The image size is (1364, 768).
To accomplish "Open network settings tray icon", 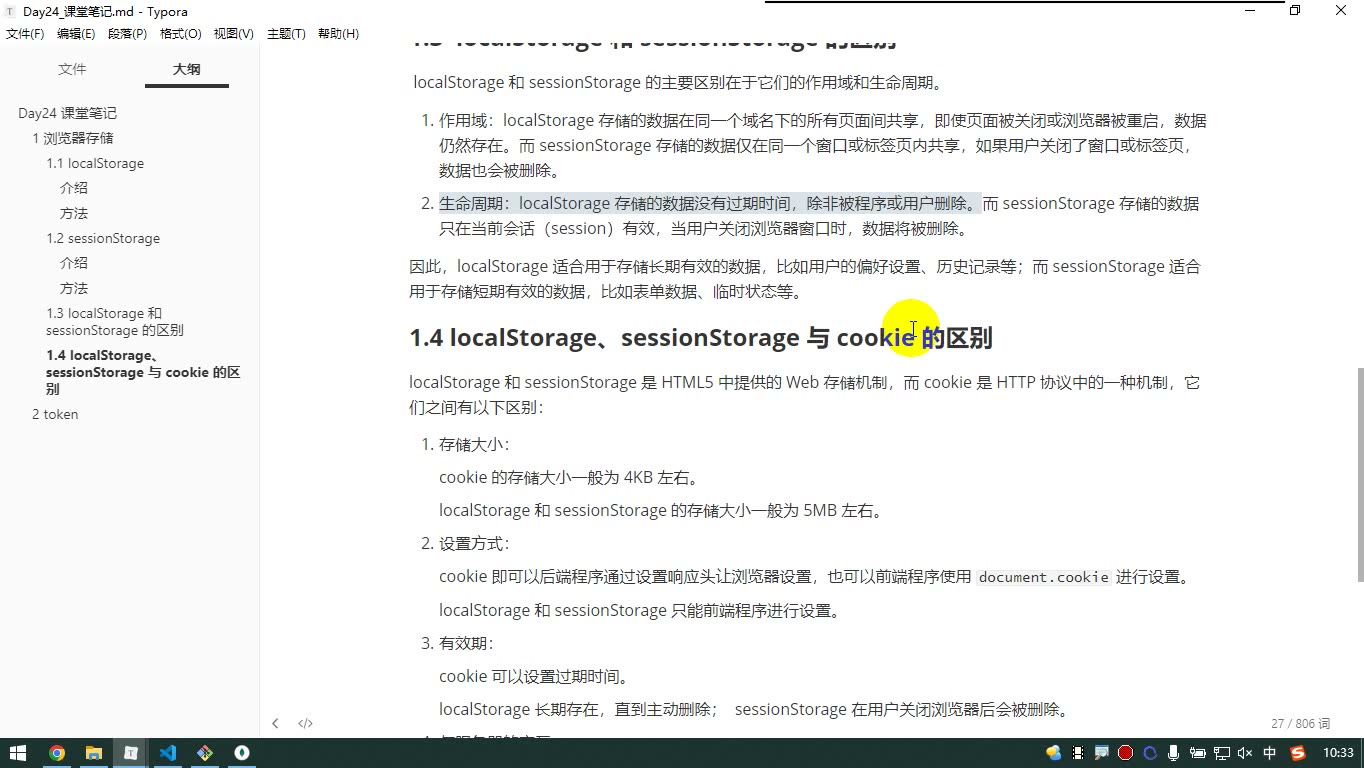I will click(x=1222, y=753).
